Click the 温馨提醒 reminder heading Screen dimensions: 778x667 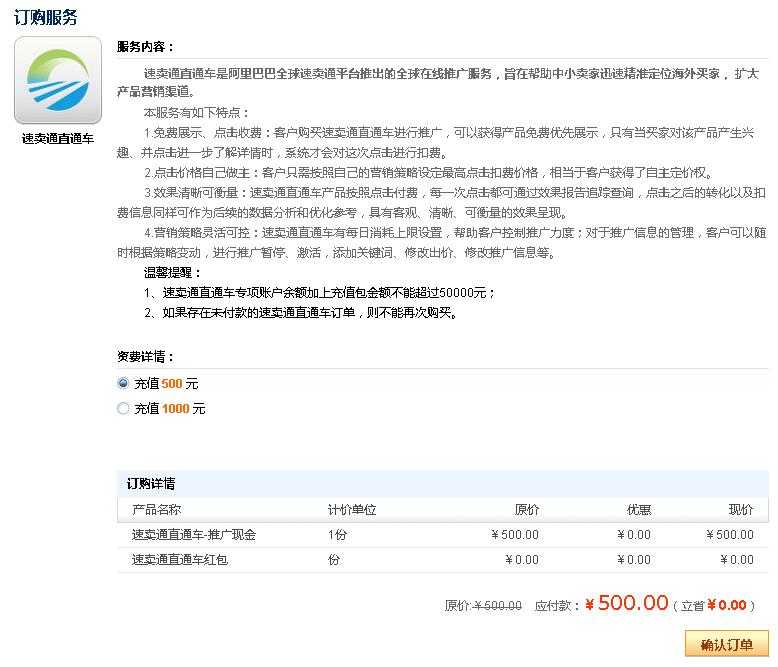pyautogui.click(x=172, y=272)
